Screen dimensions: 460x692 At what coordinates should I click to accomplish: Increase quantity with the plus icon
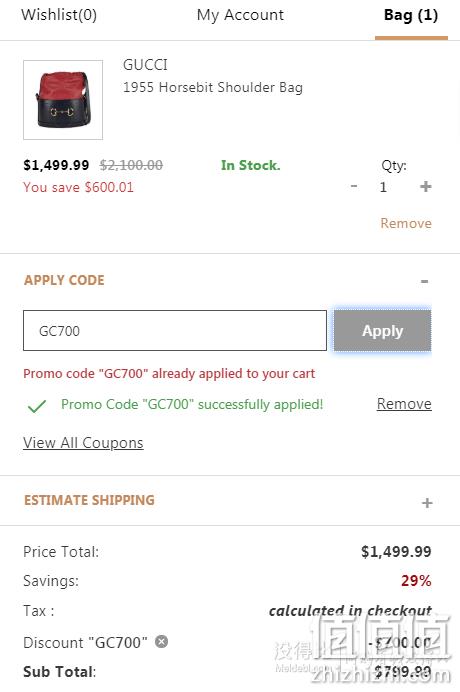(x=426, y=186)
